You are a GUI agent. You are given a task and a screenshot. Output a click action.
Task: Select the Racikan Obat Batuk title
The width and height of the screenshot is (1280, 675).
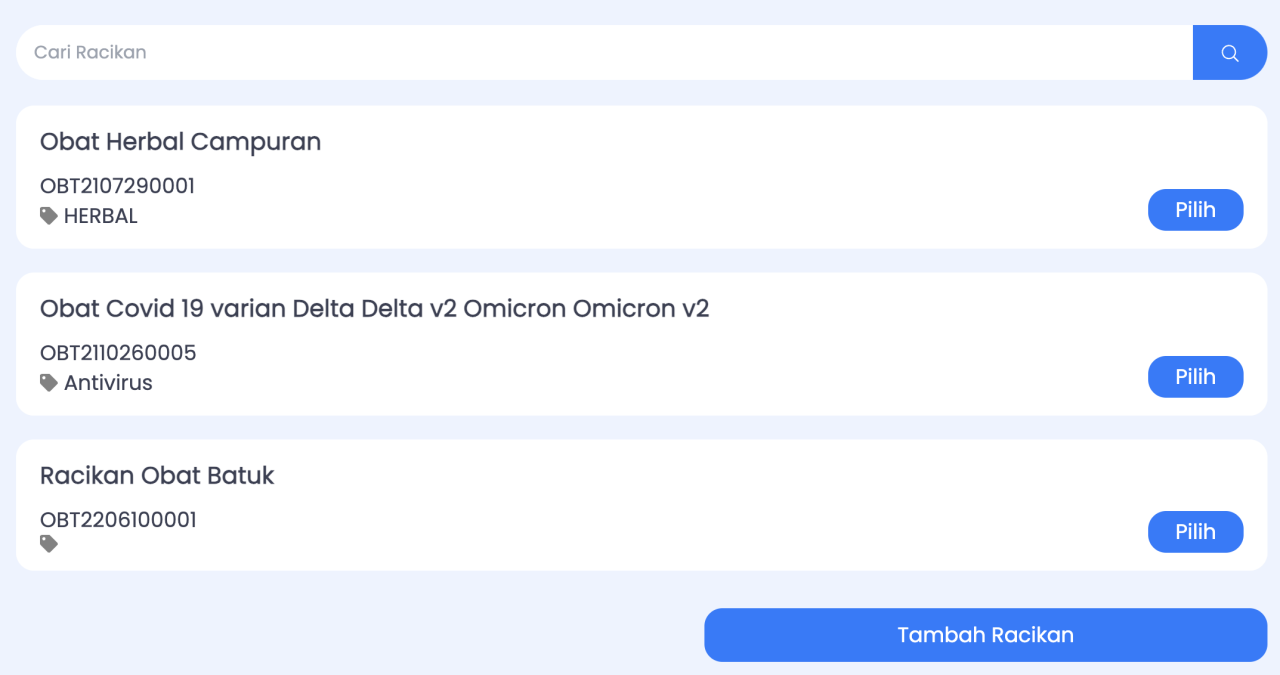point(157,476)
